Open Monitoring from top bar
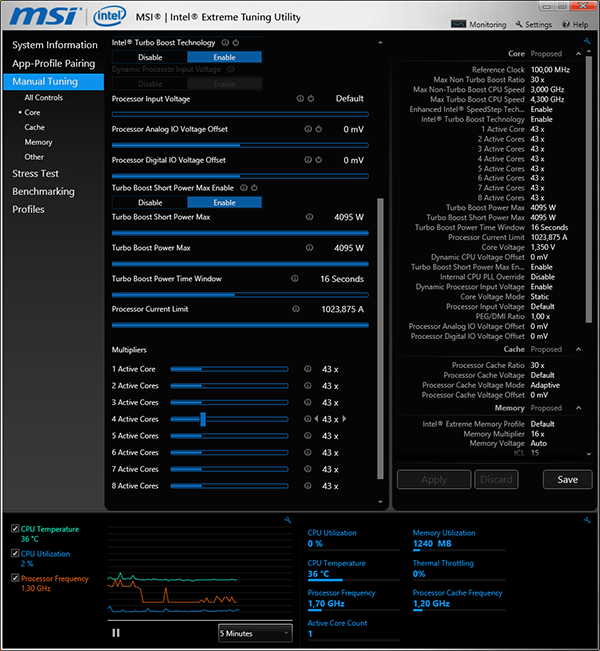The width and height of the screenshot is (600, 651). (x=479, y=24)
